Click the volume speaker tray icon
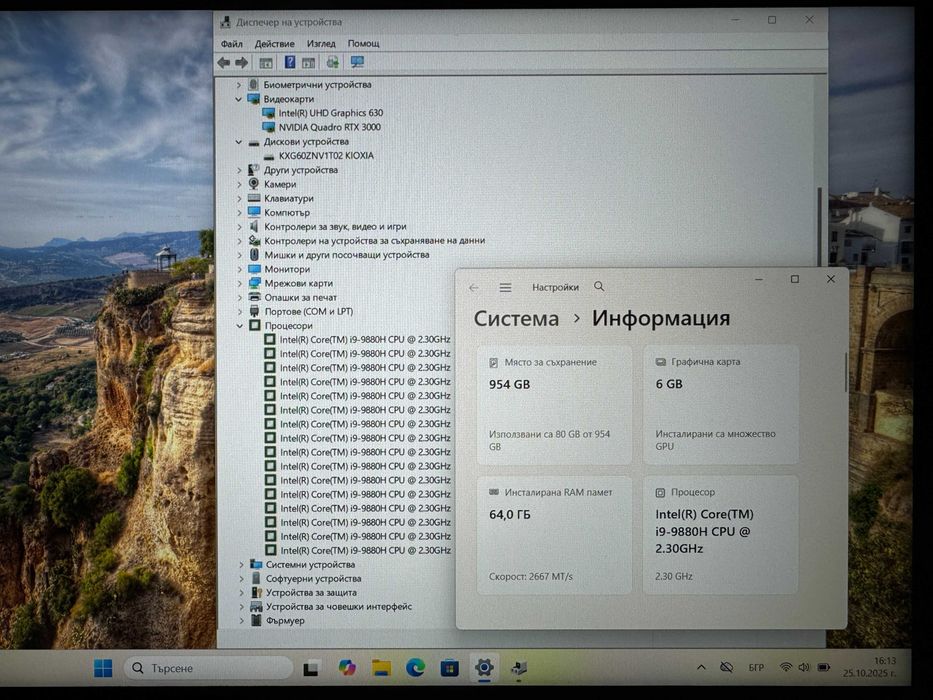Screen dimensions: 933x700 [x=804, y=667]
